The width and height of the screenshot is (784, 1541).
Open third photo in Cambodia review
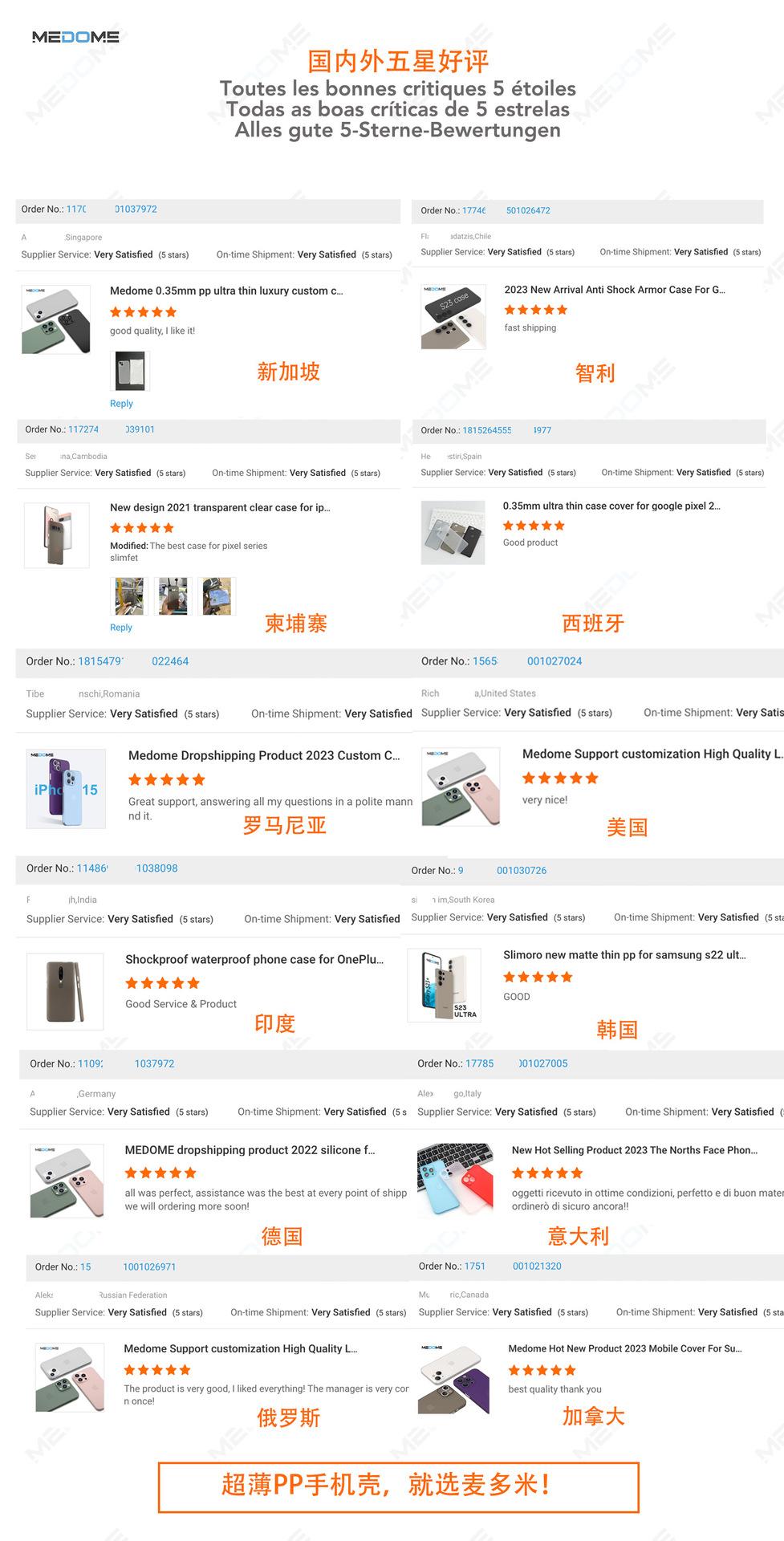coord(217,596)
